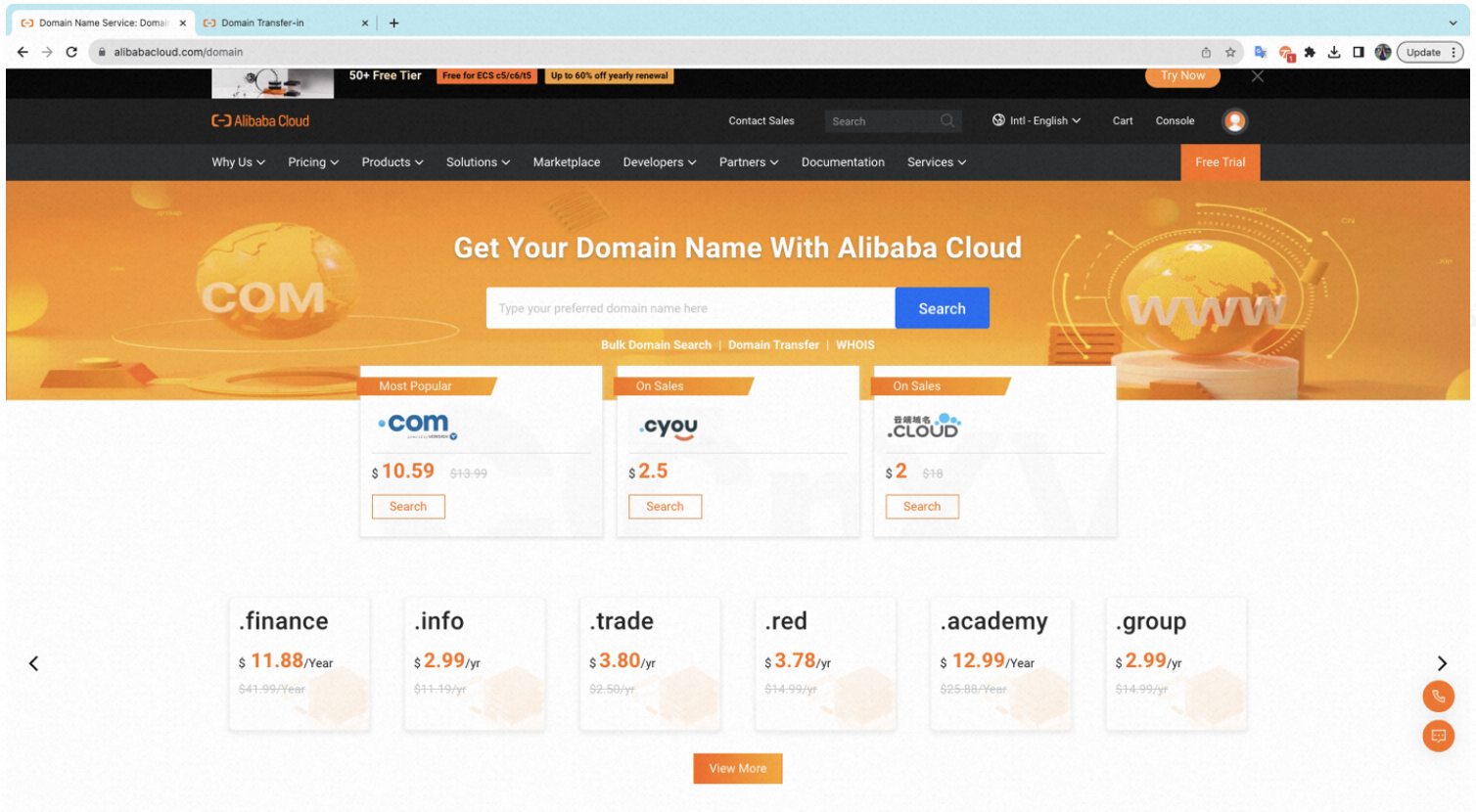Dismiss the top promo banner
Viewport: 1476px width, 812px height.
pos(1258,75)
